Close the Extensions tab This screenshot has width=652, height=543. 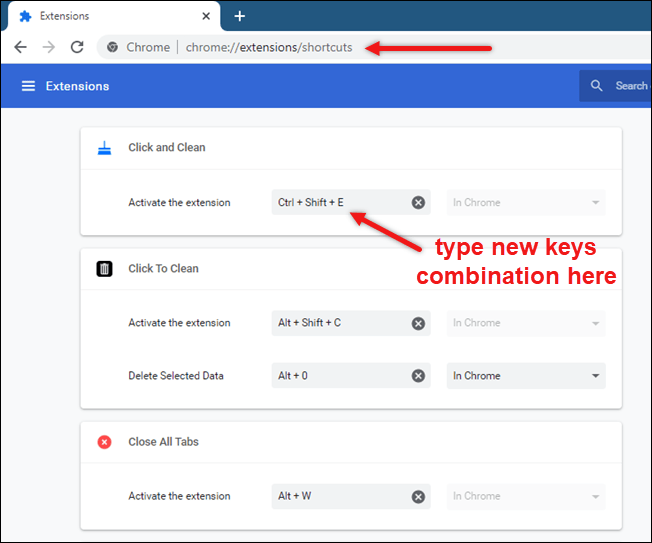pyautogui.click(x=206, y=16)
